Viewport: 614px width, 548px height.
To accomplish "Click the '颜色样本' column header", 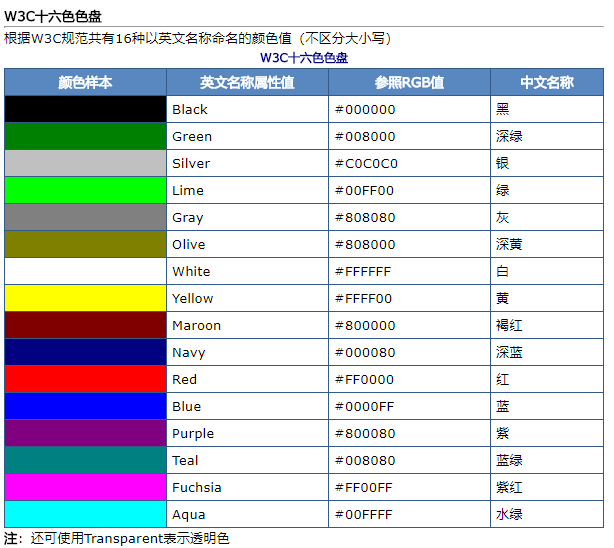I will [86, 82].
